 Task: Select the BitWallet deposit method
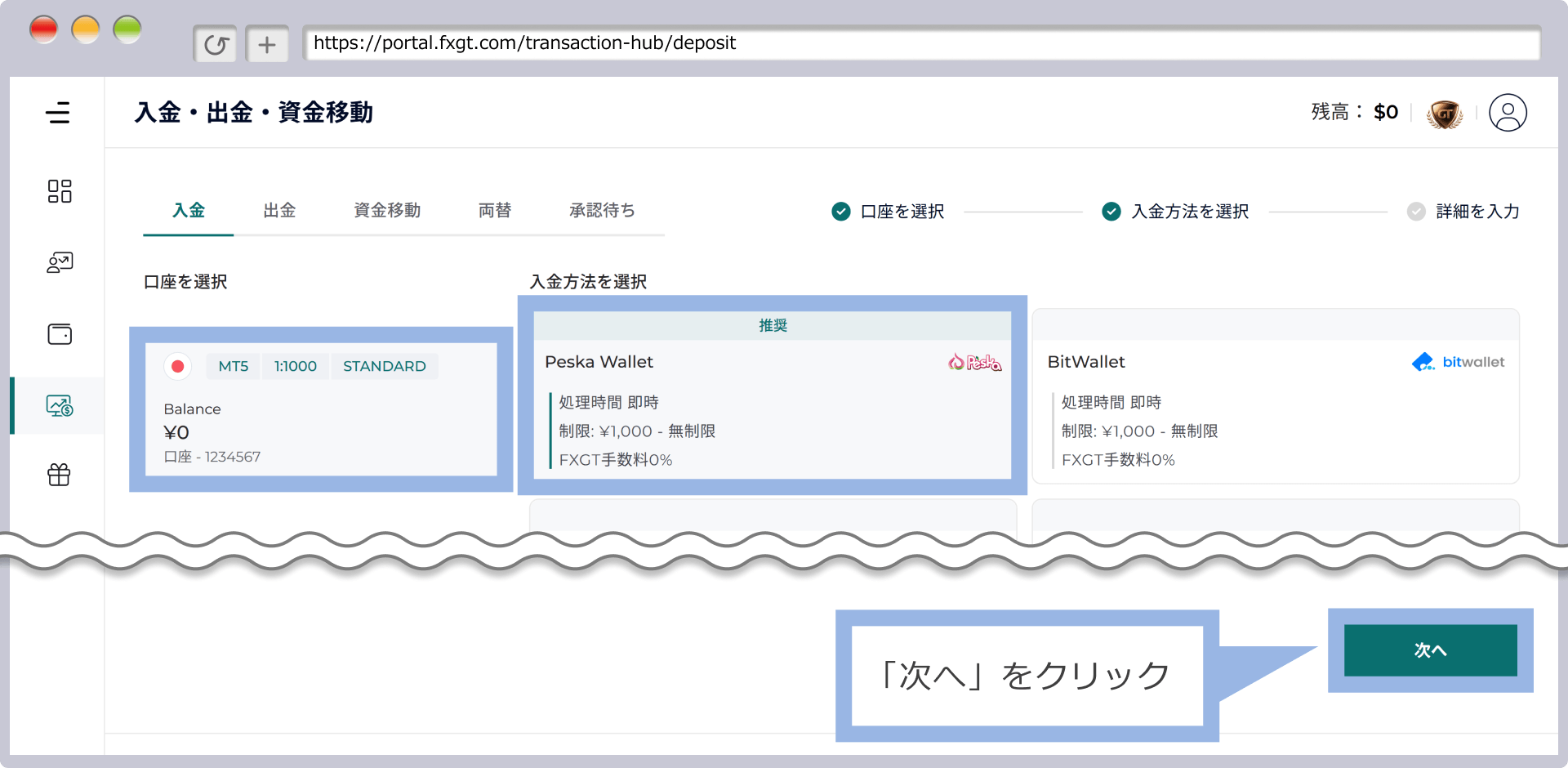coord(1276,396)
